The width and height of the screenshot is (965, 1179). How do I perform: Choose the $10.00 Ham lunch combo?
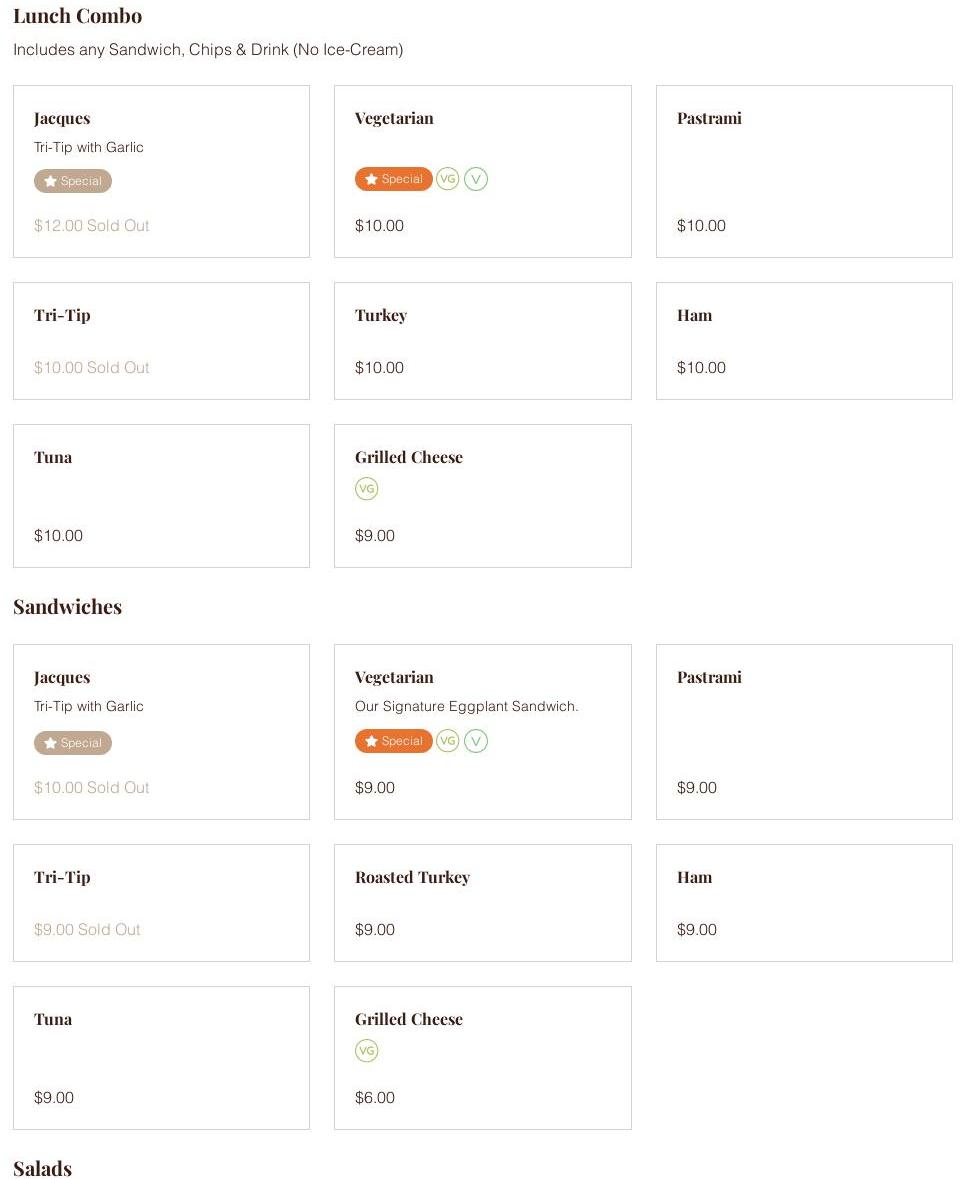click(803, 340)
